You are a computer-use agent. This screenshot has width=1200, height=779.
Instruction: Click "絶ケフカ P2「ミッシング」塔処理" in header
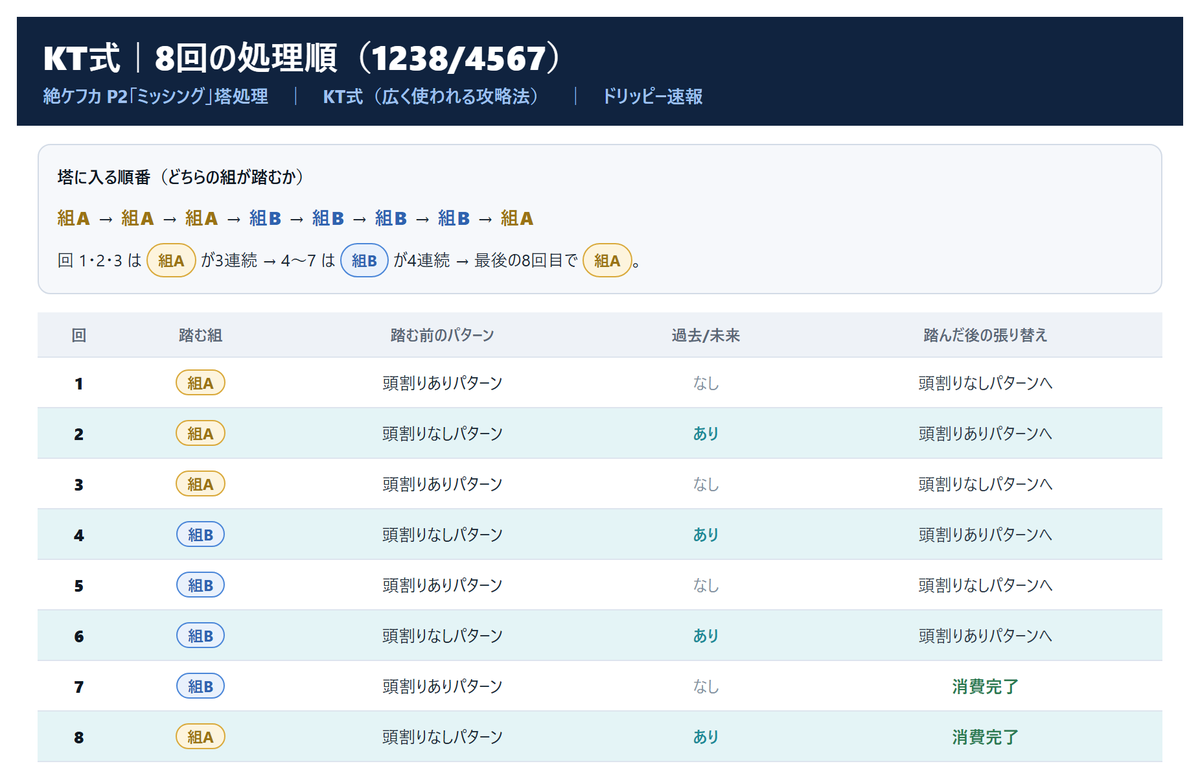pyautogui.click(x=156, y=97)
